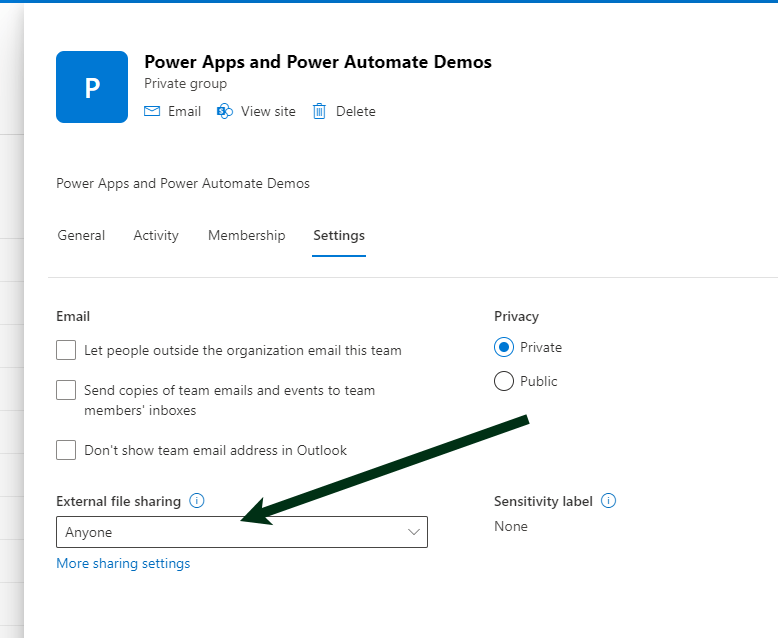Switch to the General tab

click(x=81, y=236)
